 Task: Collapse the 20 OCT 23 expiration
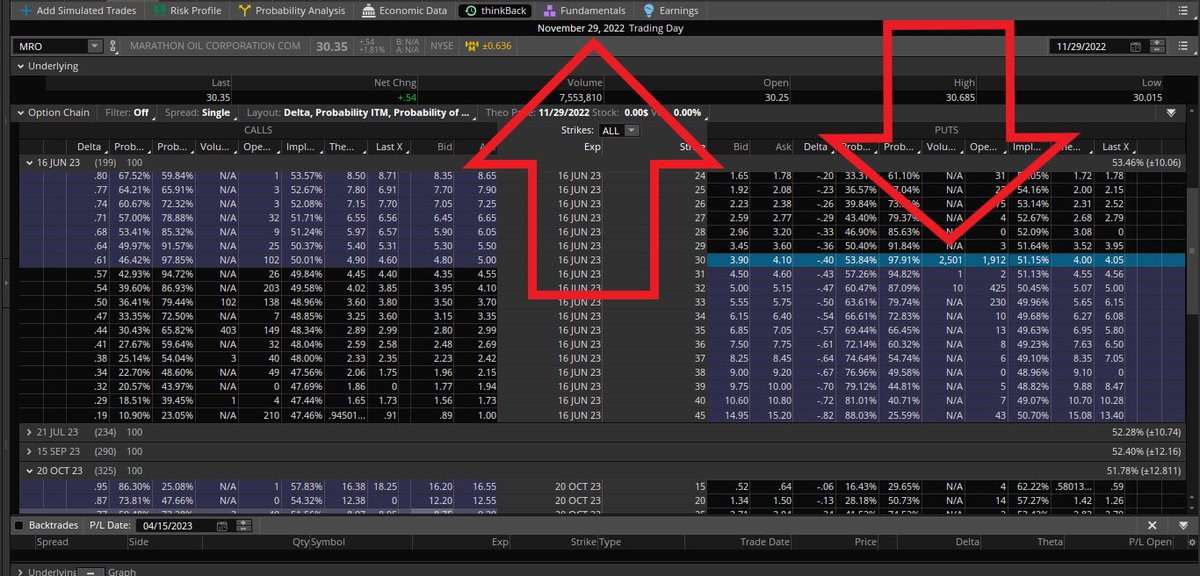[x=29, y=469]
